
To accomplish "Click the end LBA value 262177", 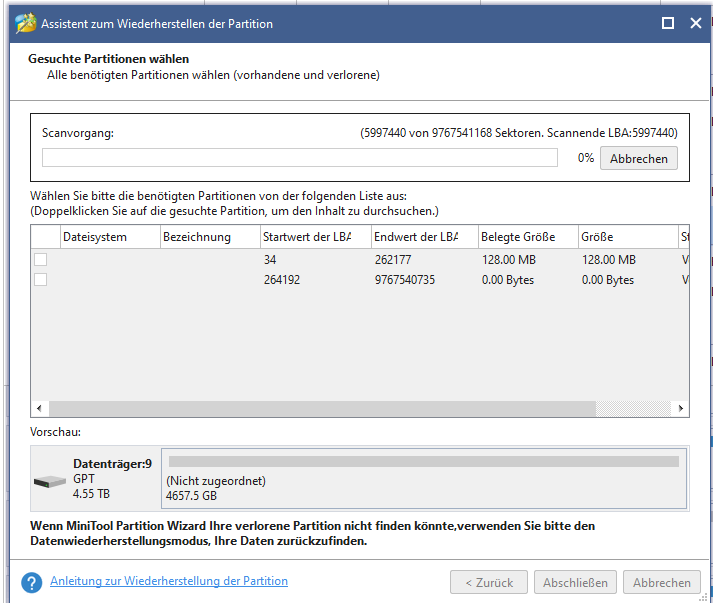I will [x=393, y=260].
